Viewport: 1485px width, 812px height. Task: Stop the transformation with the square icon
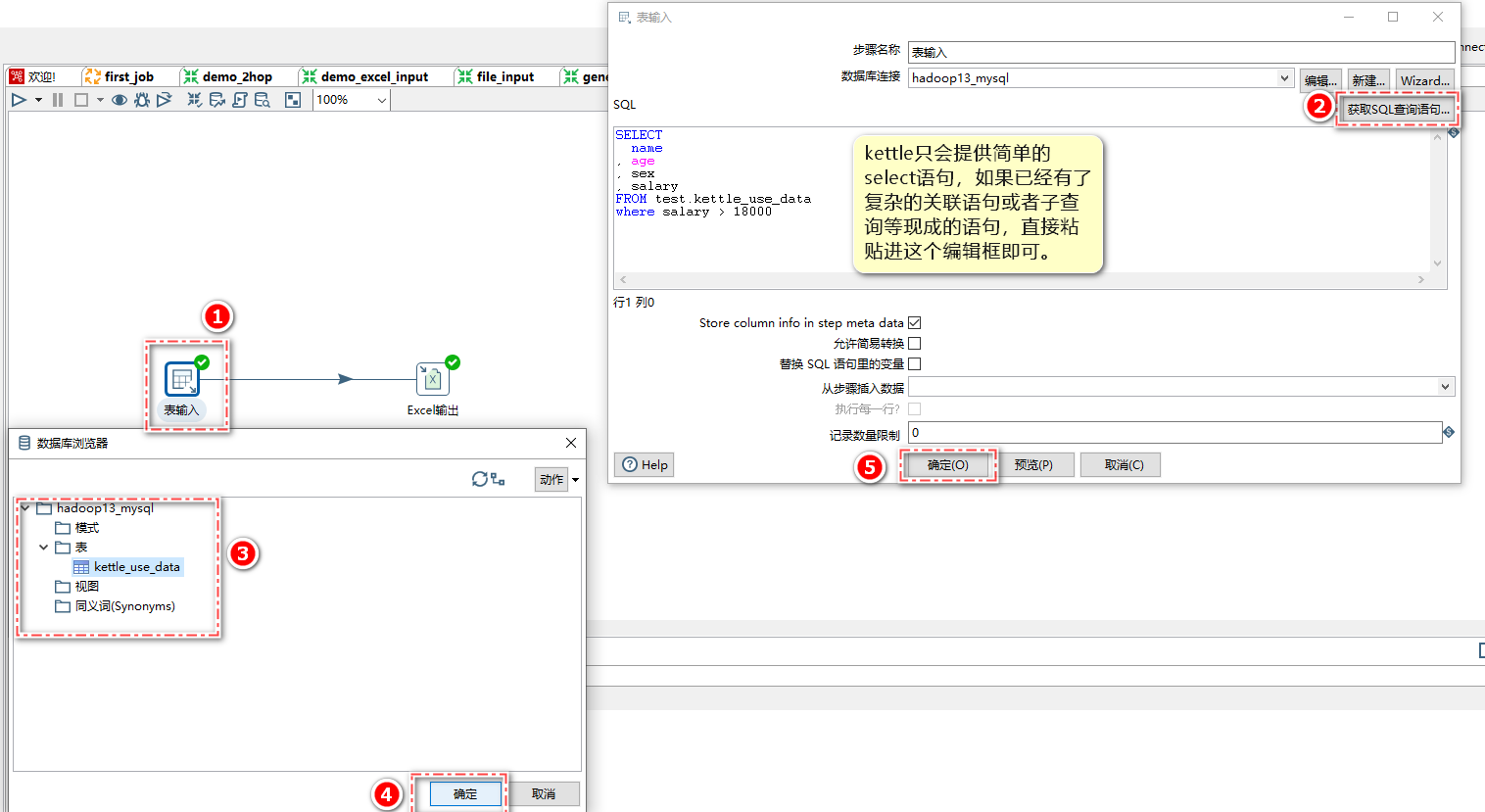coord(81,100)
